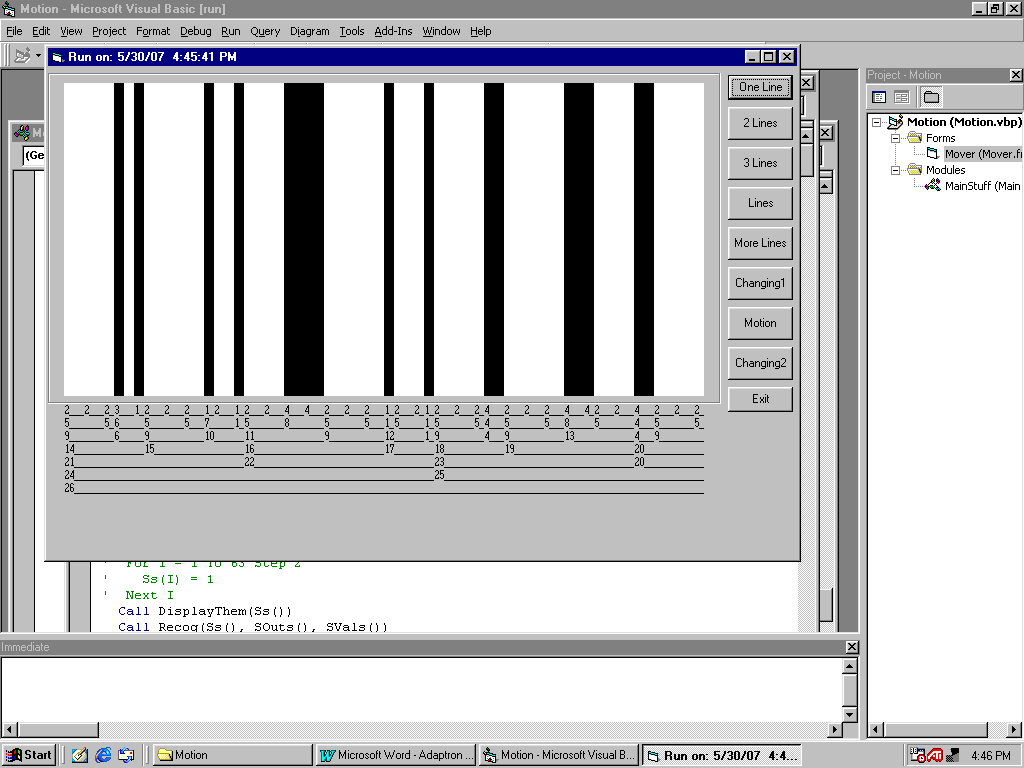The image size is (1024, 768).
Task: Open the Add Project dropdown arrow in toolbar
Action: click(38, 56)
